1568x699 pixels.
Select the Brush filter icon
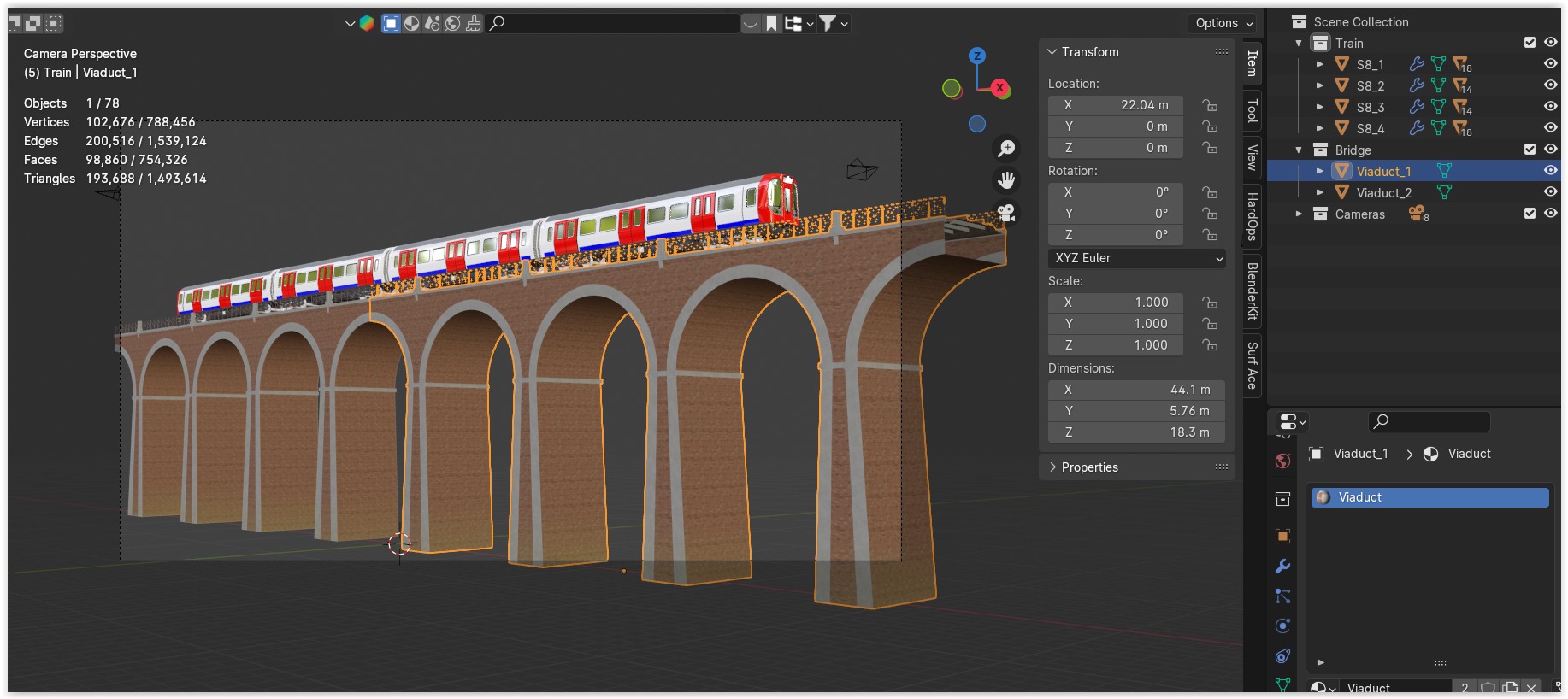474,23
